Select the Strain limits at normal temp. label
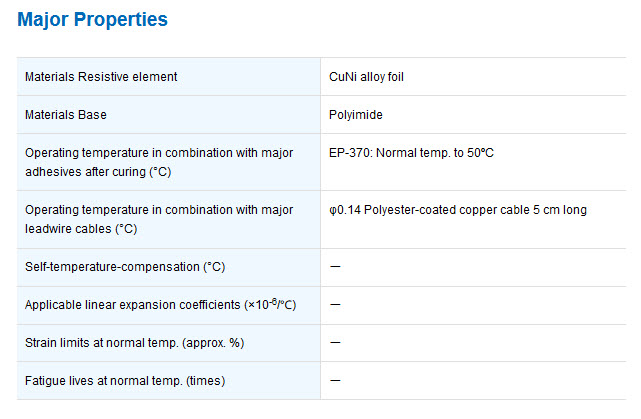 coord(134,343)
